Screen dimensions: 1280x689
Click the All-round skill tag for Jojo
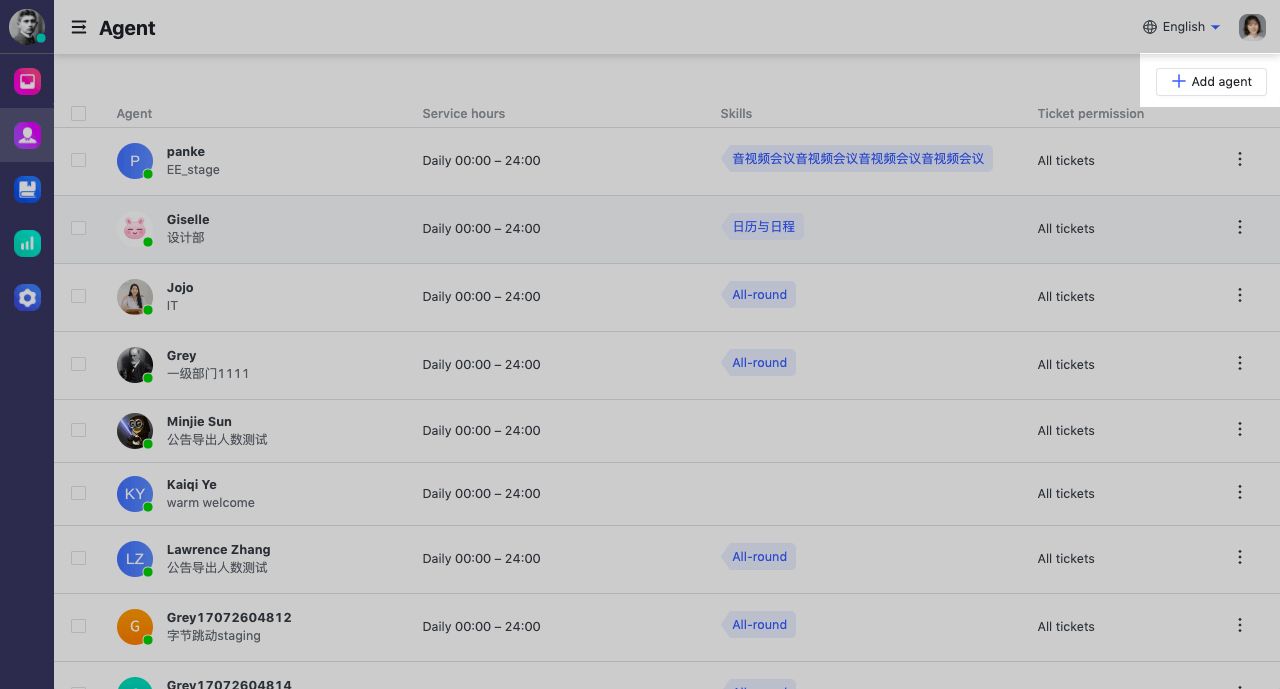coord(759,295)
